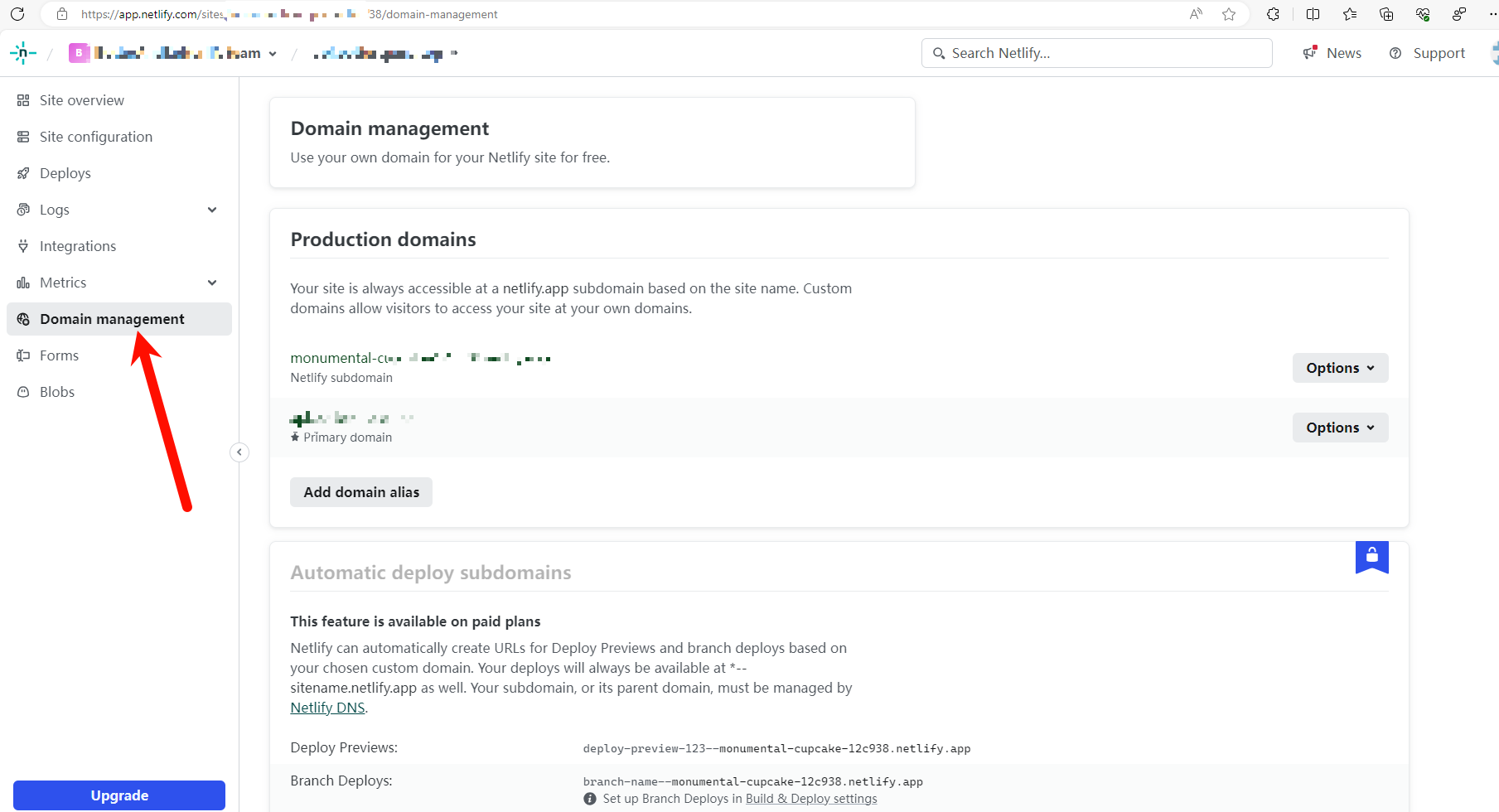Screen dimensions: 1499x812
Task: Open the Blobs section in sidebar
Action: coord(57,391)
